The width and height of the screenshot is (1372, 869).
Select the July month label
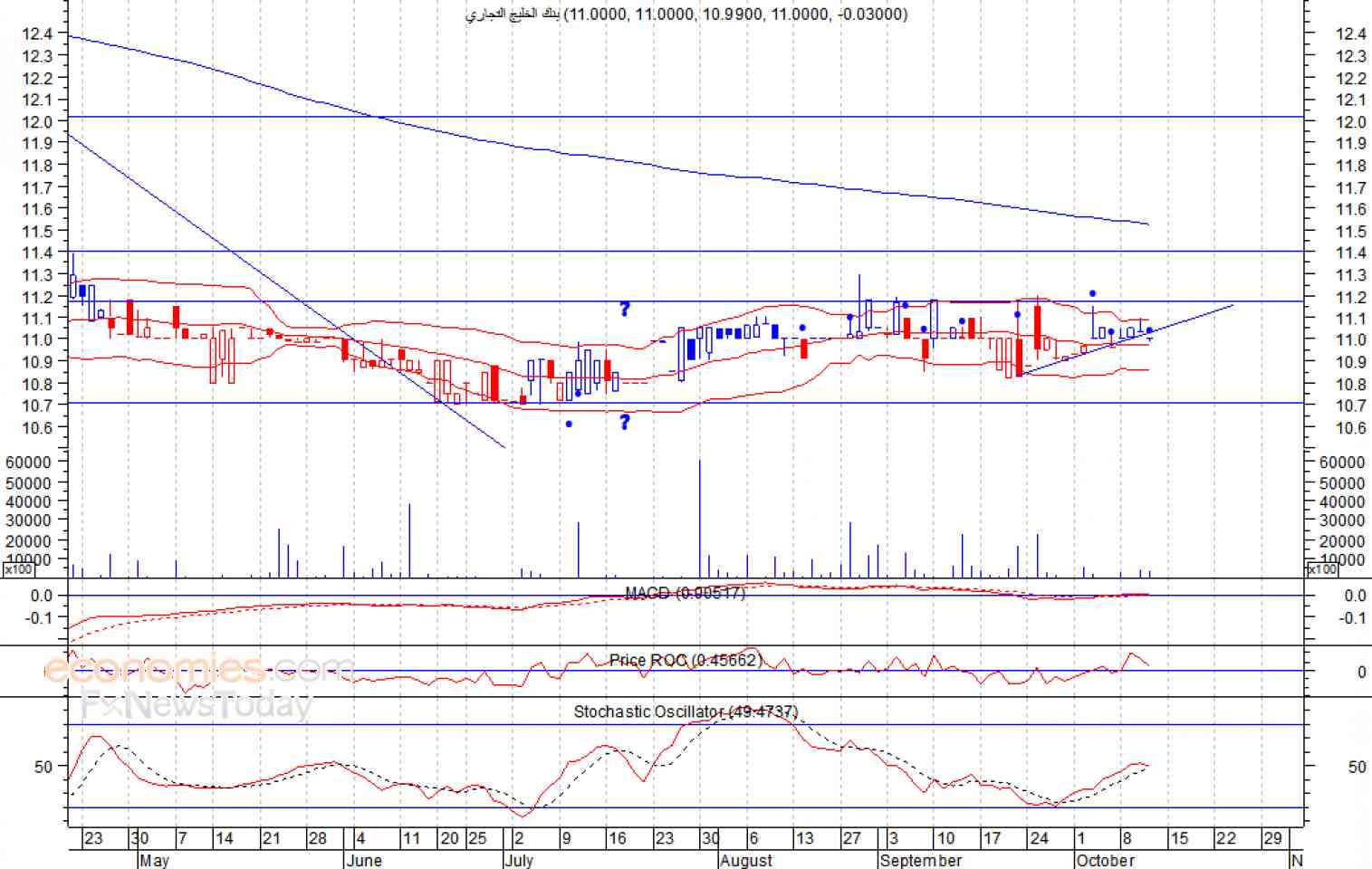(x=519, y=860)
